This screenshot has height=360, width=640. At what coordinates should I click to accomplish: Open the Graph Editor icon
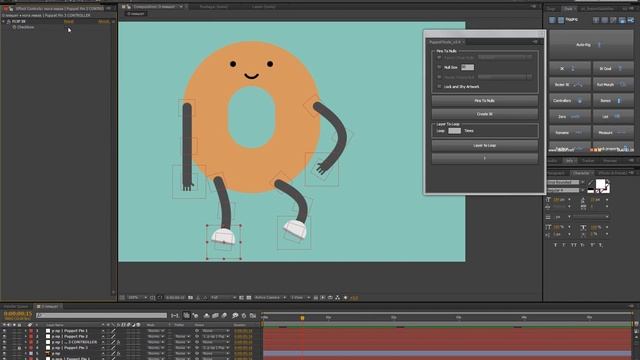(253, 316)
